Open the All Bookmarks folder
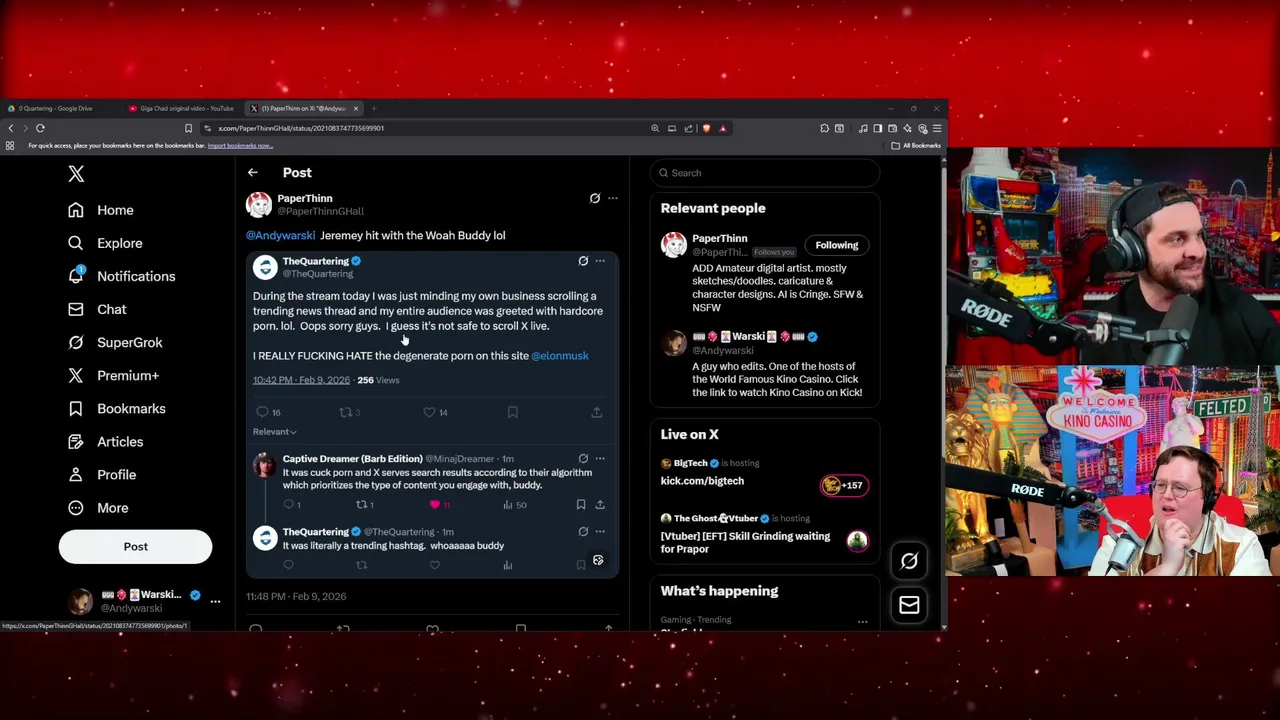 (917, 146)
